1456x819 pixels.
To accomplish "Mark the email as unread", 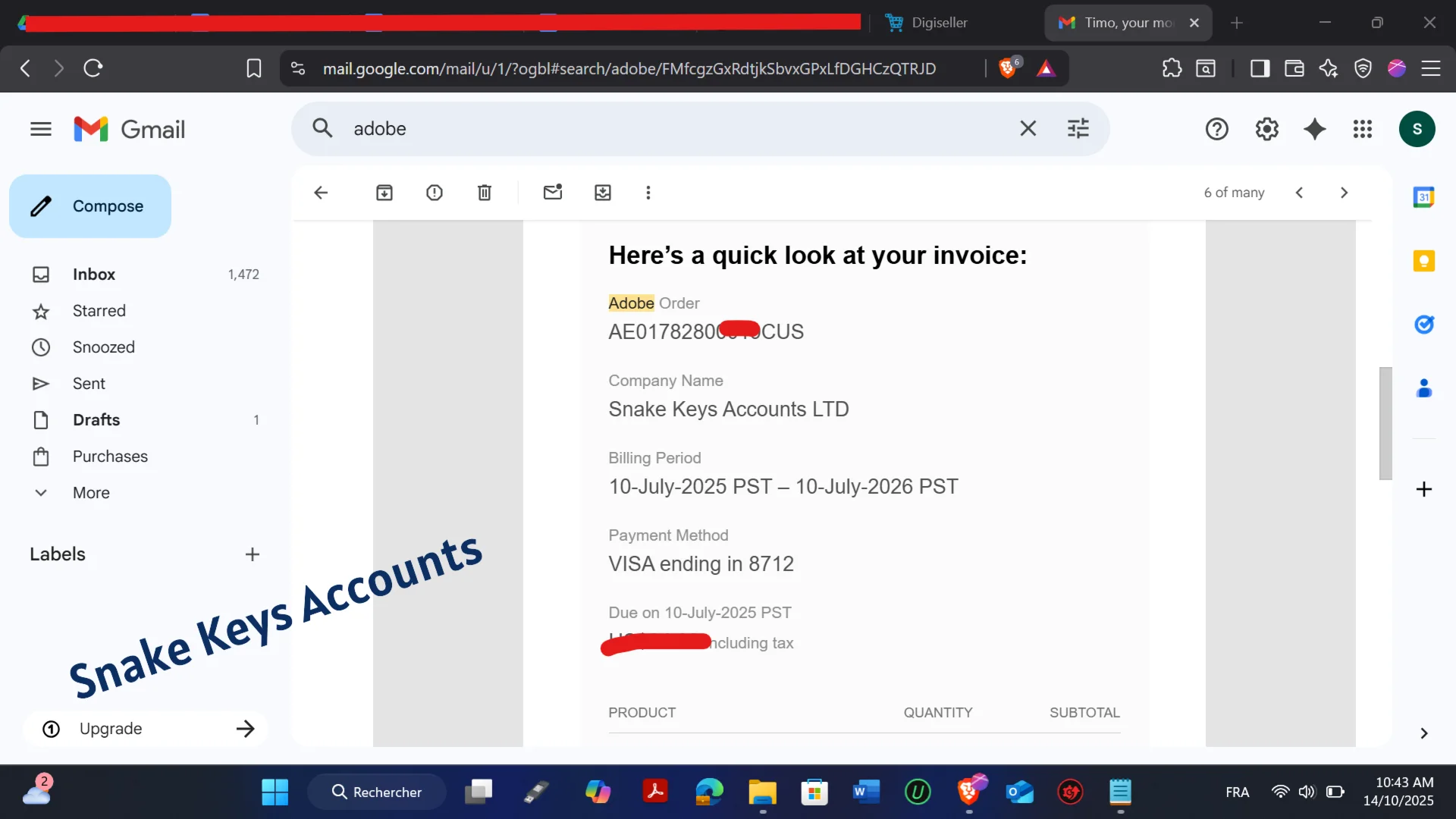I will 553,193.
